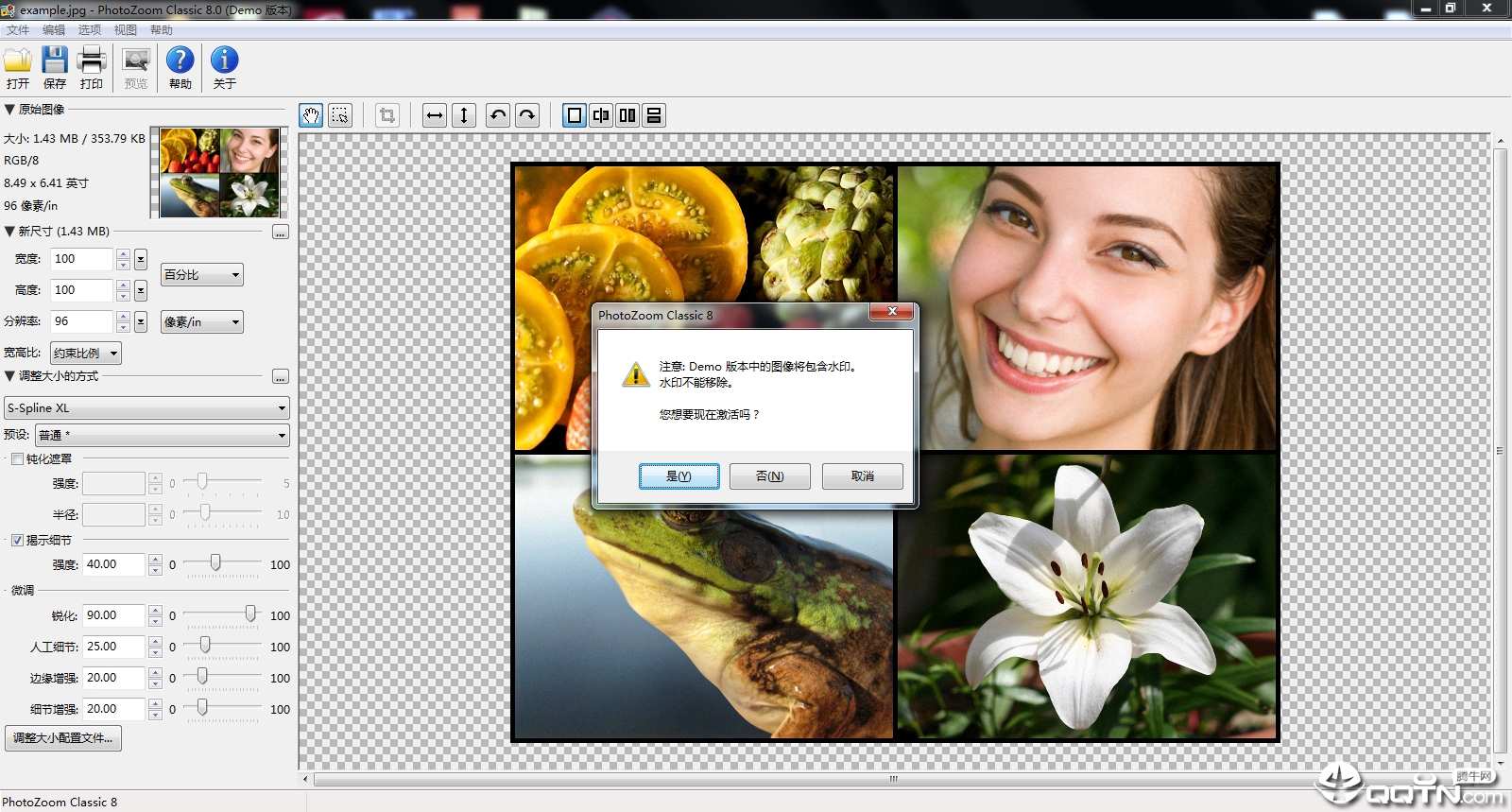Flip the image vertically
The height and width of the screenshot is (812, 1512).
tap(464, 115)
